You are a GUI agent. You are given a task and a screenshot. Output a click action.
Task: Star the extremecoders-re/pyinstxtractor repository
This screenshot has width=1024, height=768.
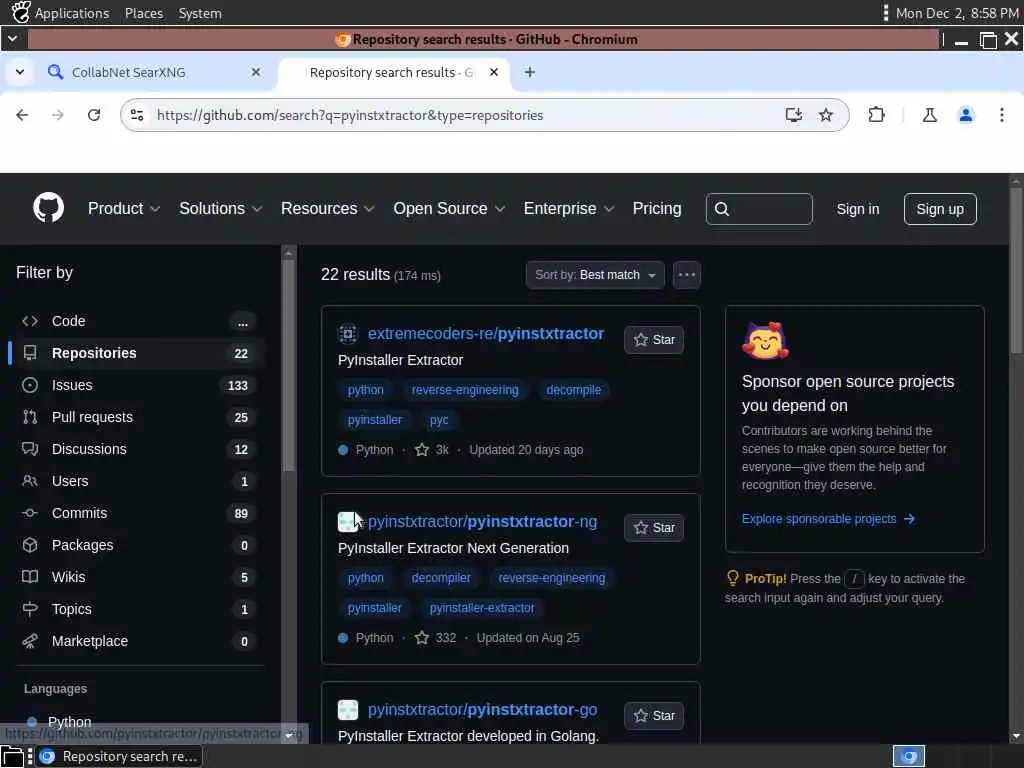654,340
